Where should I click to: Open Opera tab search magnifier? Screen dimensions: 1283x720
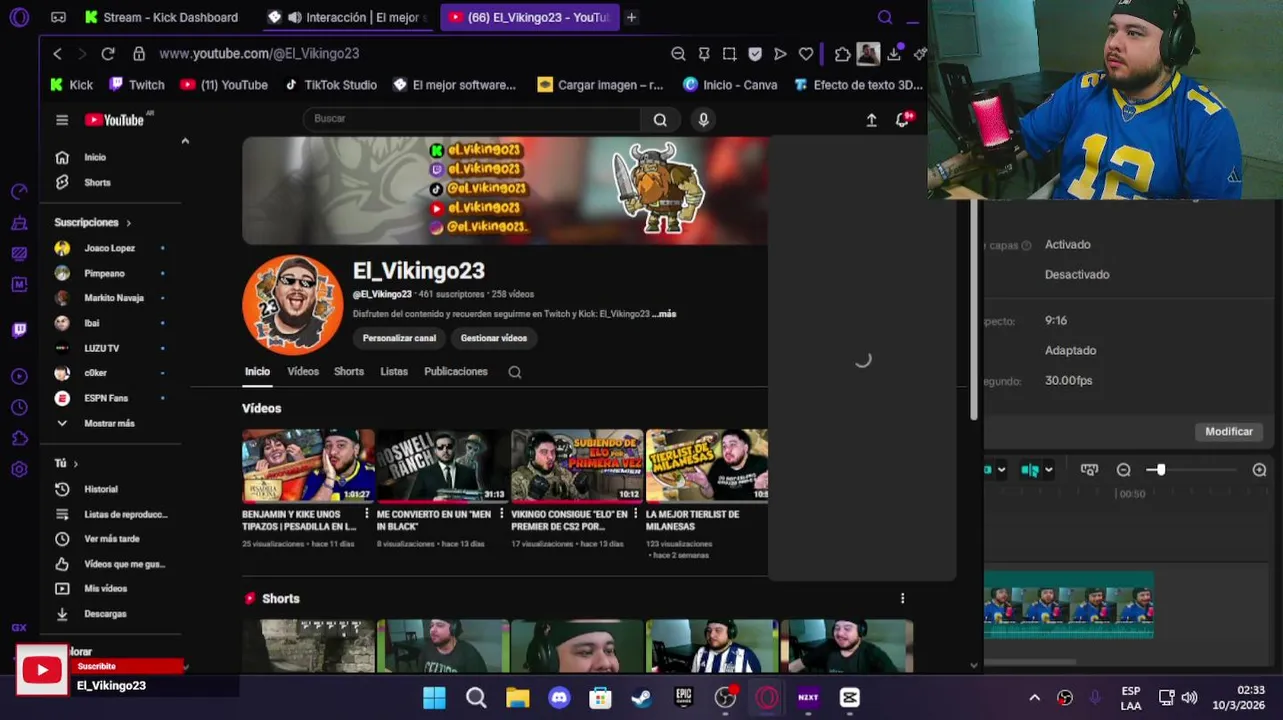(x=884, y=17)
